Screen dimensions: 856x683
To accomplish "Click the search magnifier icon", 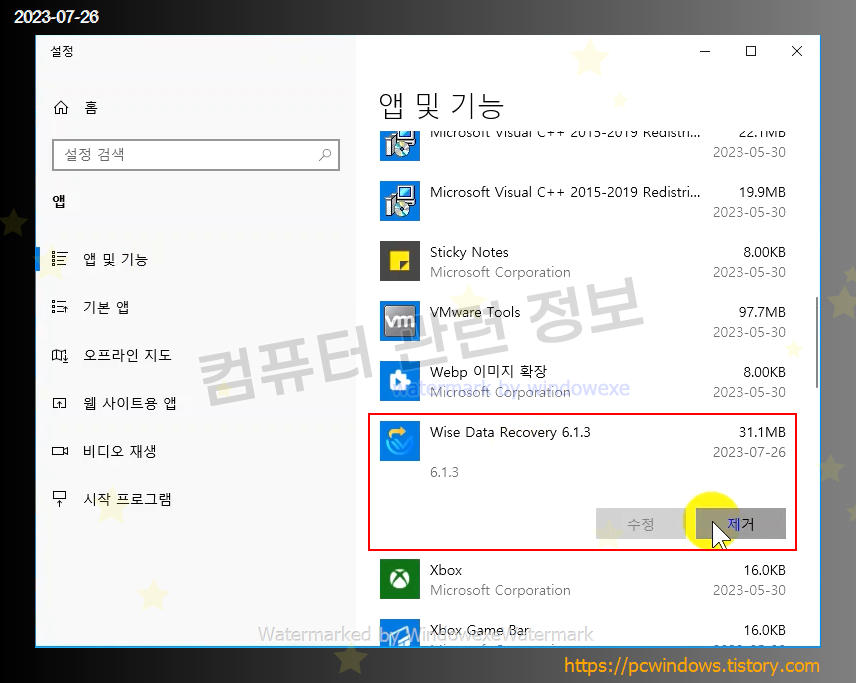I will [x=325, y=155].
